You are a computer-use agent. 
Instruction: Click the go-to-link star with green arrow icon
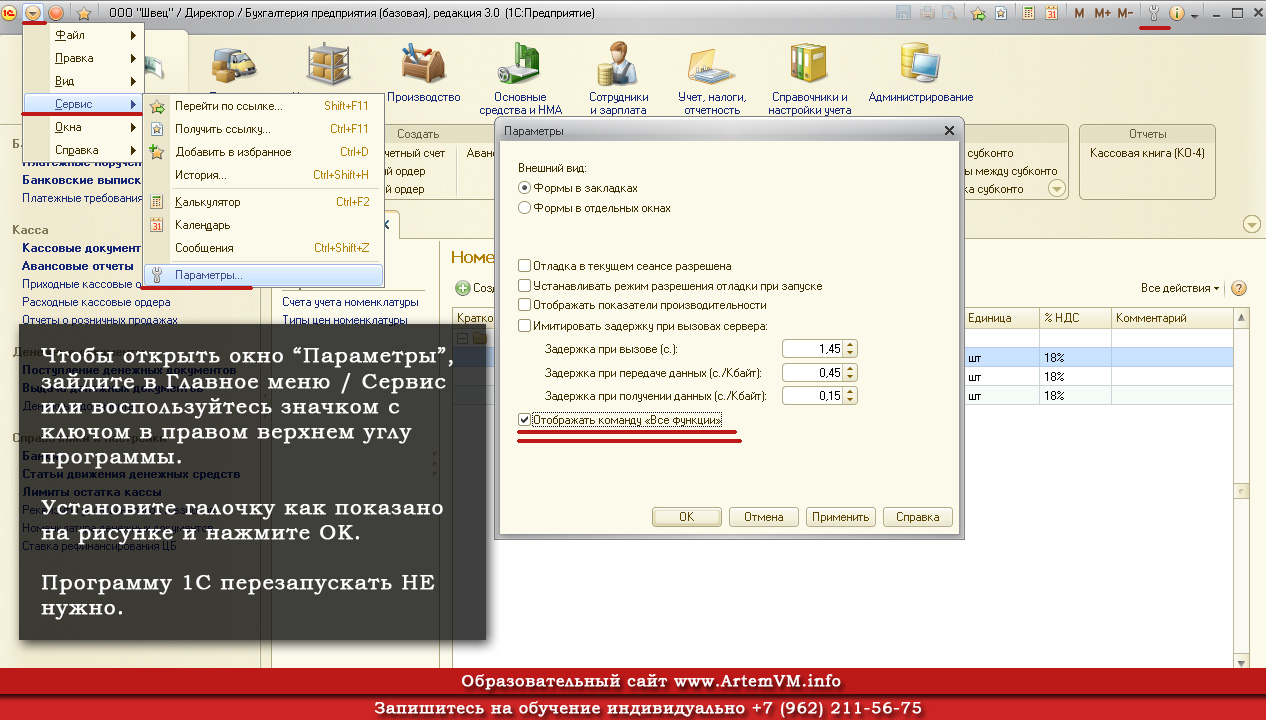tap(977, 14)
